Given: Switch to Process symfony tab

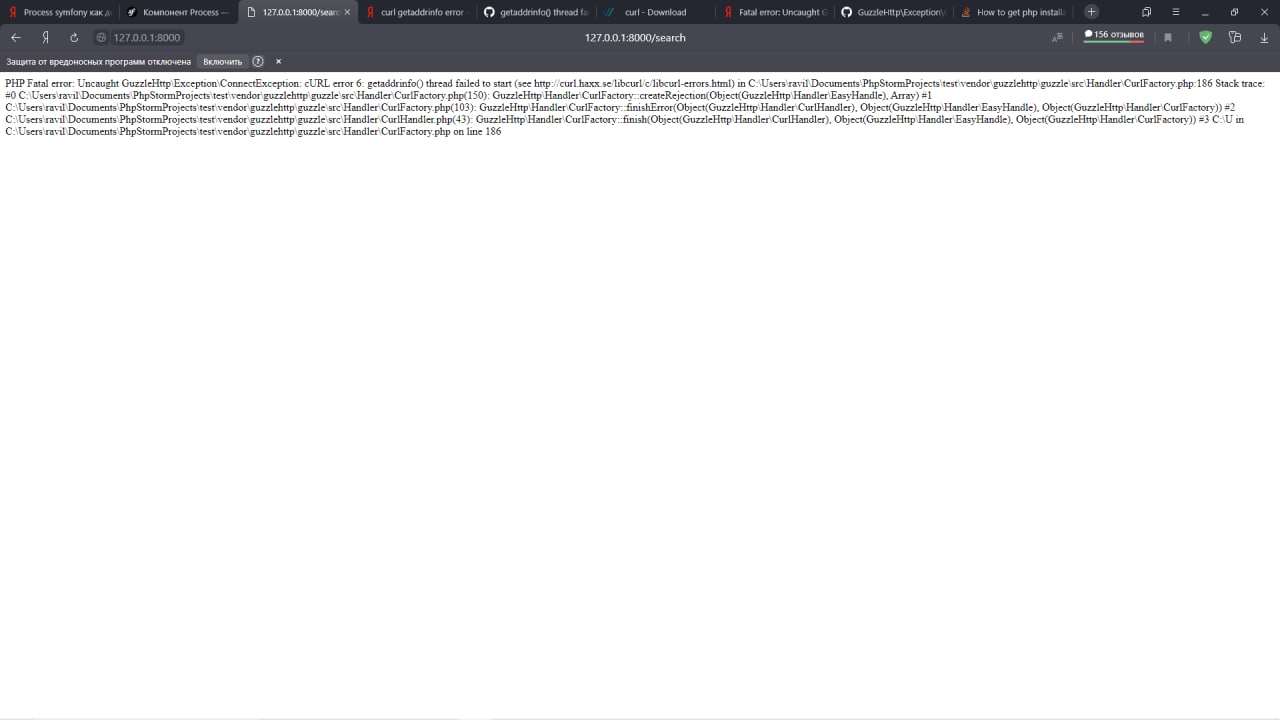Looking at the screenshot, I should click(60, 12).
